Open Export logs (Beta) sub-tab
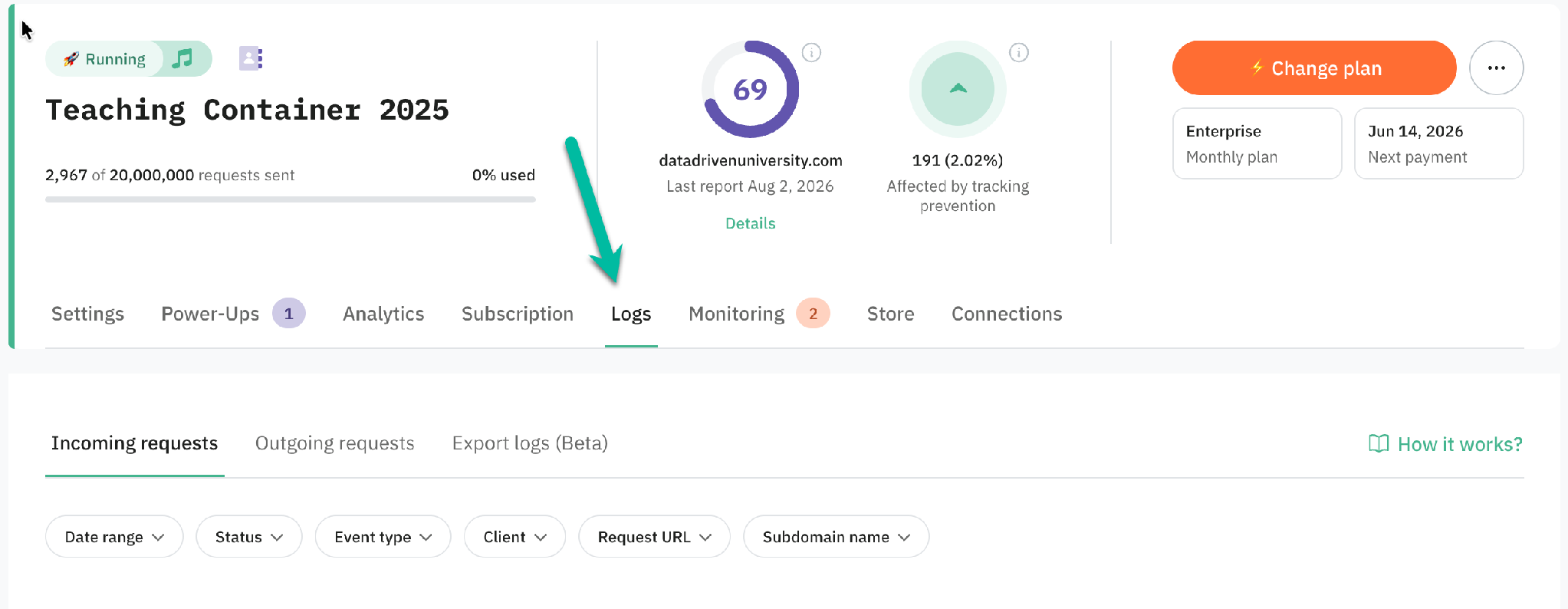Image resolution: width=1568 pixels, height=609 pixels. pos(530,443)
